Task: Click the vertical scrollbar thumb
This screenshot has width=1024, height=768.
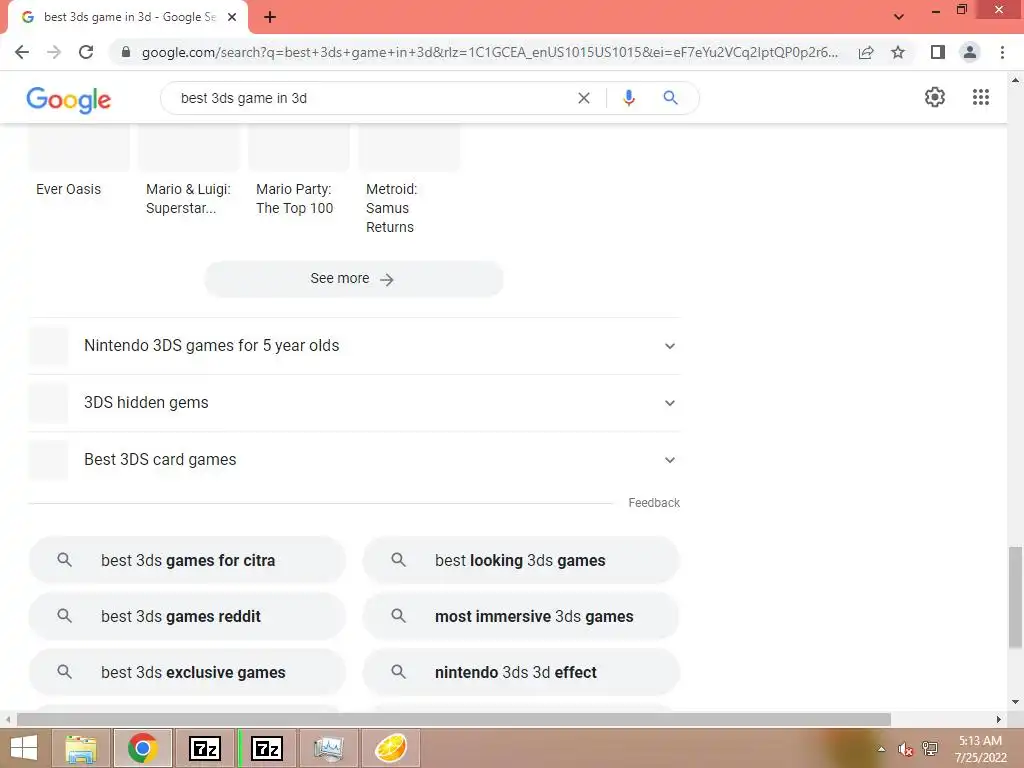Action: (1015, 598)
